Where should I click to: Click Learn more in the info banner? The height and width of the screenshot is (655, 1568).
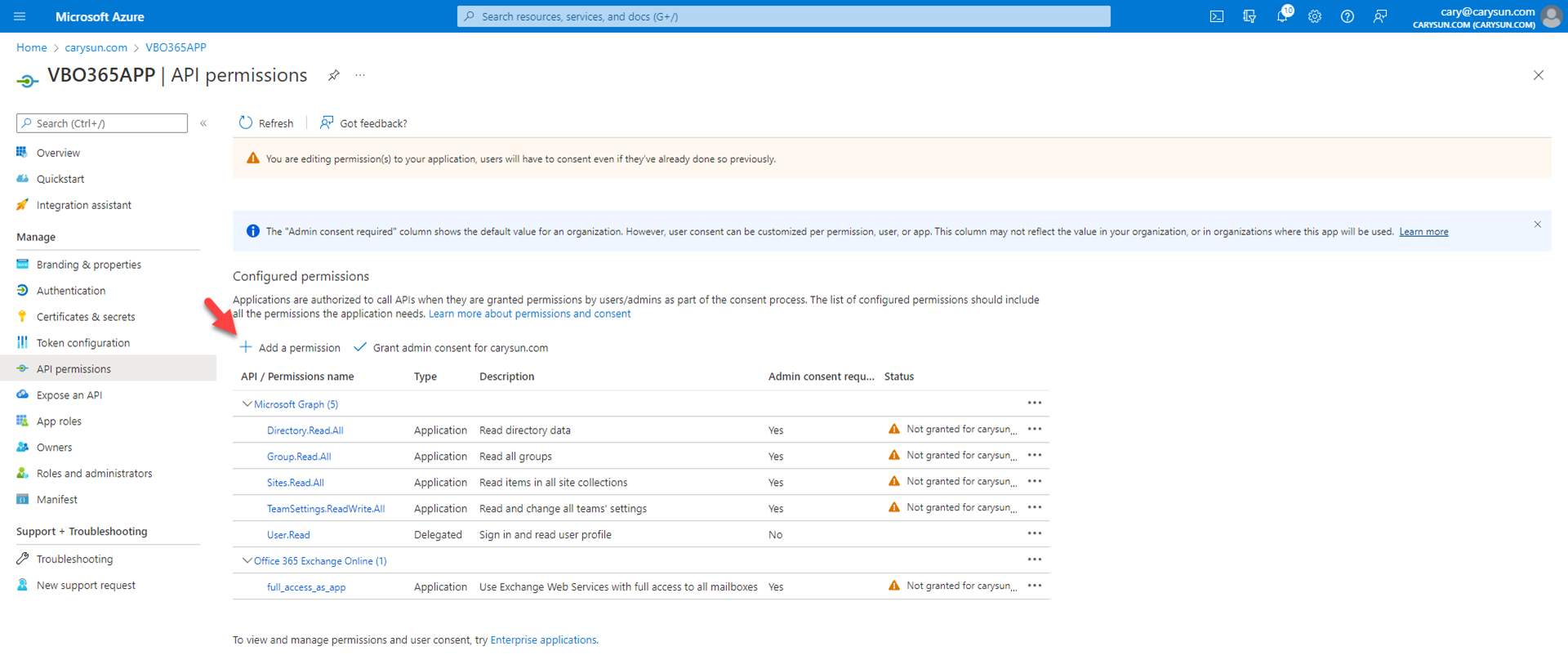coord(1423,232)
